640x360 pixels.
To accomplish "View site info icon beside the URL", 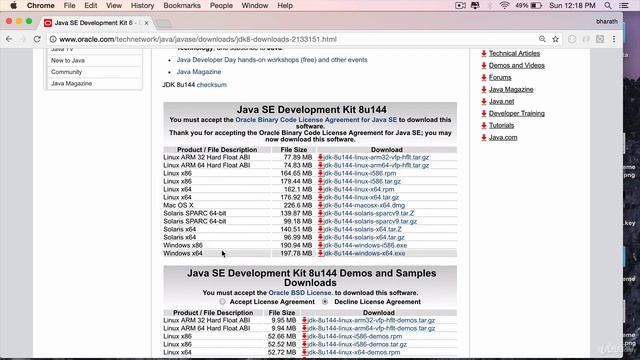I will coord(53,39).
